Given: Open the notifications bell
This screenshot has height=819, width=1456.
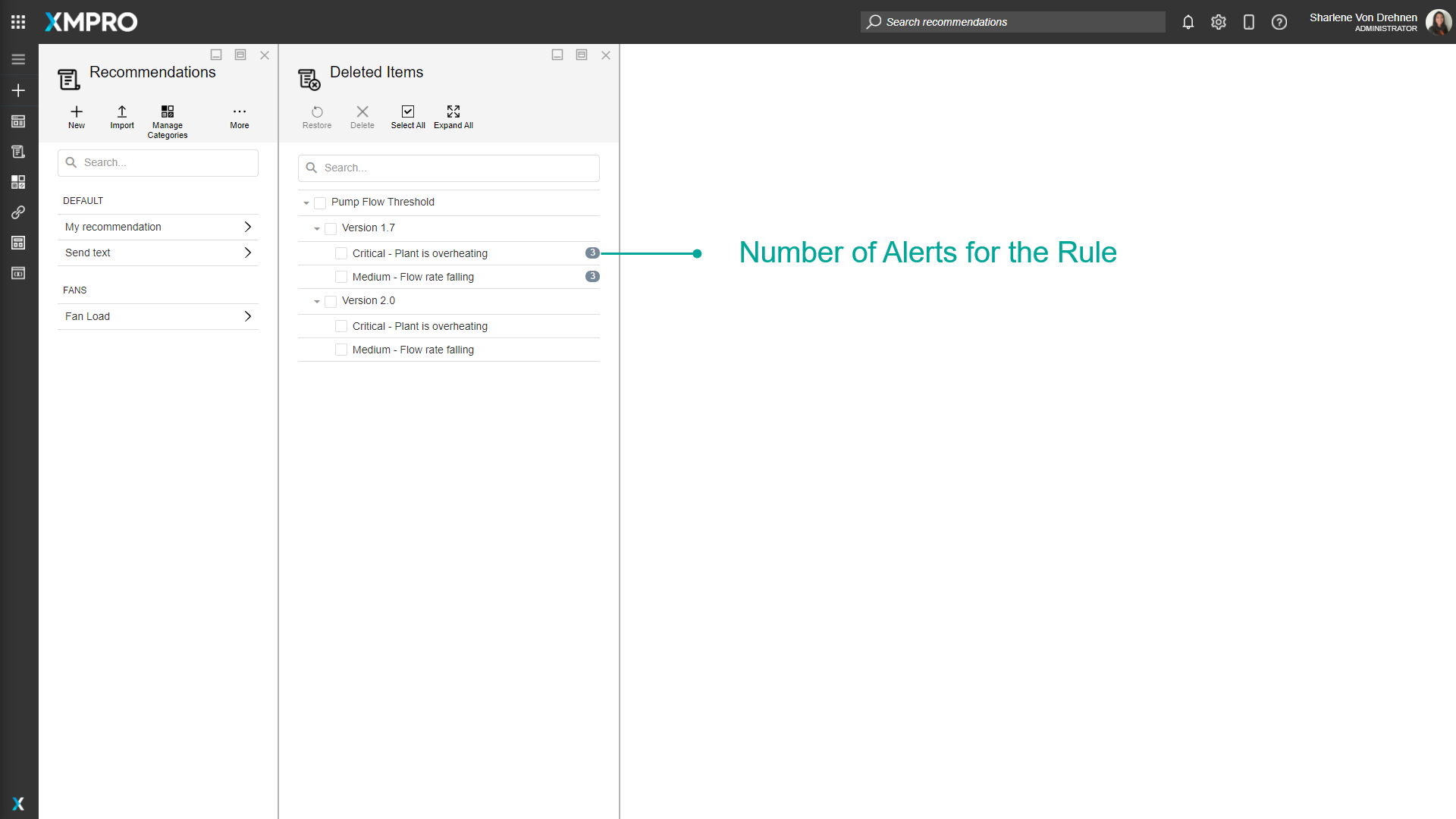Looking at the screenshot, I should (x=1188, y=22).
